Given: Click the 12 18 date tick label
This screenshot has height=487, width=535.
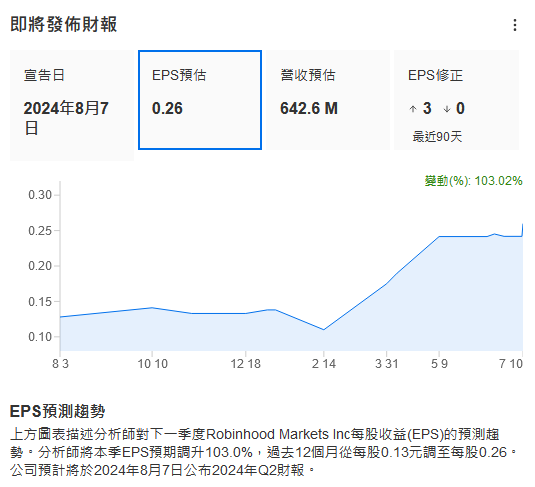Looking at the screenshot, I should (x=246, y=363).
